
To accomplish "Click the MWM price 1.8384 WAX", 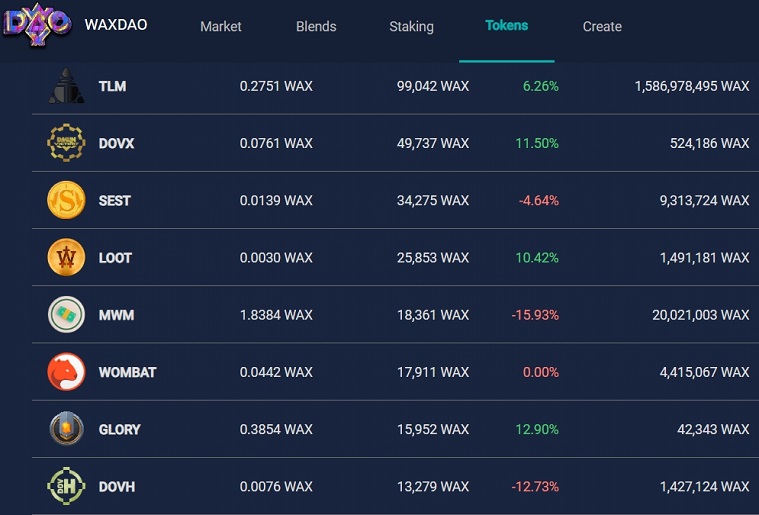I will click(276, 315).
